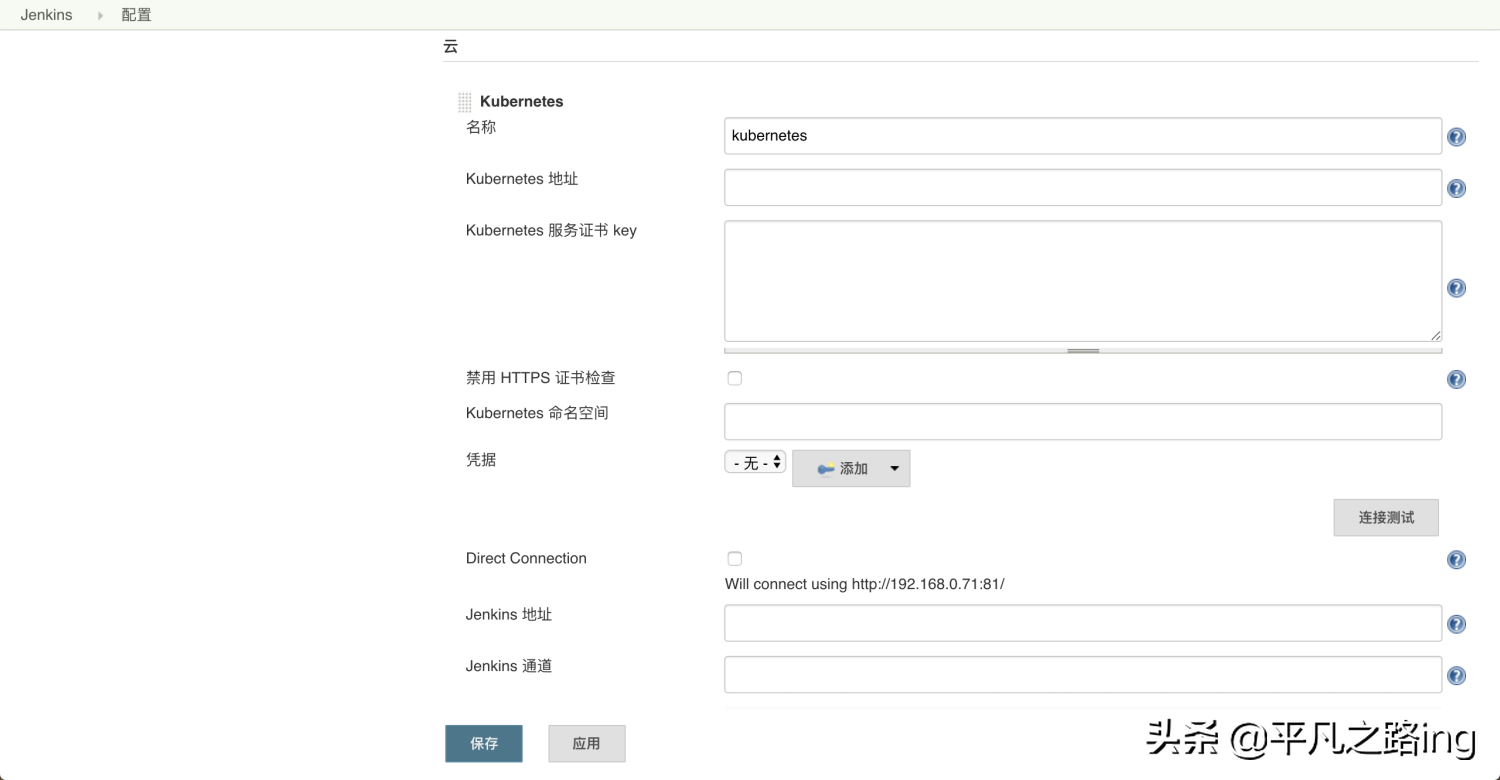This screenshot has width=1500, height=780.
Task: Click the 连接测试 button
Action: tap(1385, 518)
